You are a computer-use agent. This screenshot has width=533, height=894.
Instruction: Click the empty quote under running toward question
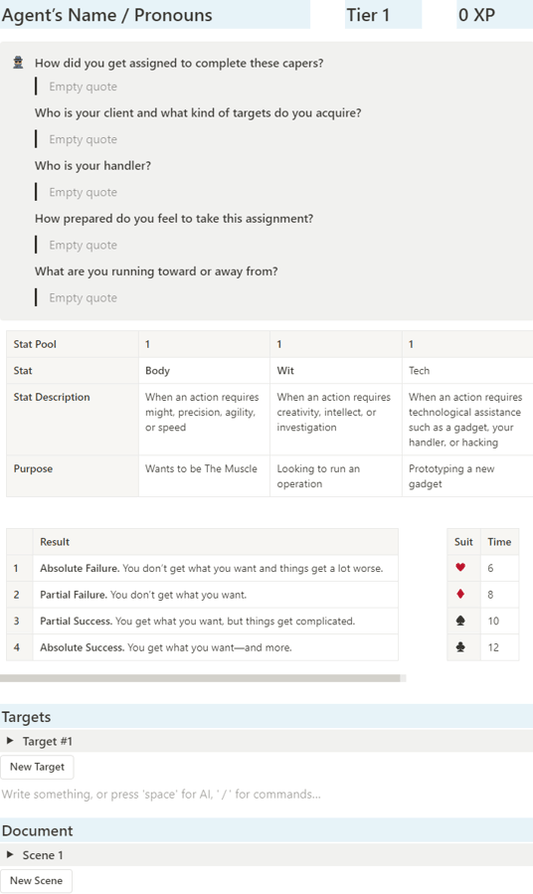pos(83,298)
